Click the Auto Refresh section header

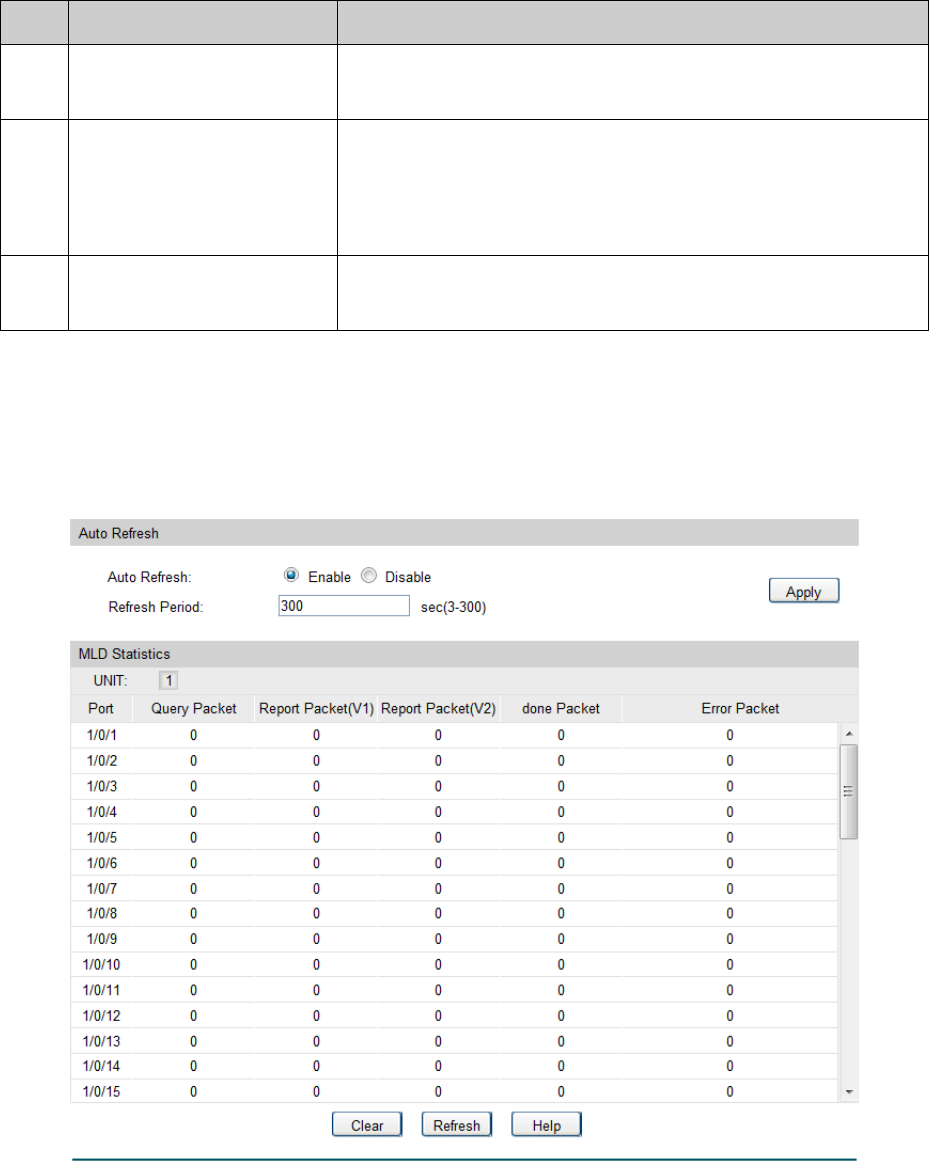[464, 533]
